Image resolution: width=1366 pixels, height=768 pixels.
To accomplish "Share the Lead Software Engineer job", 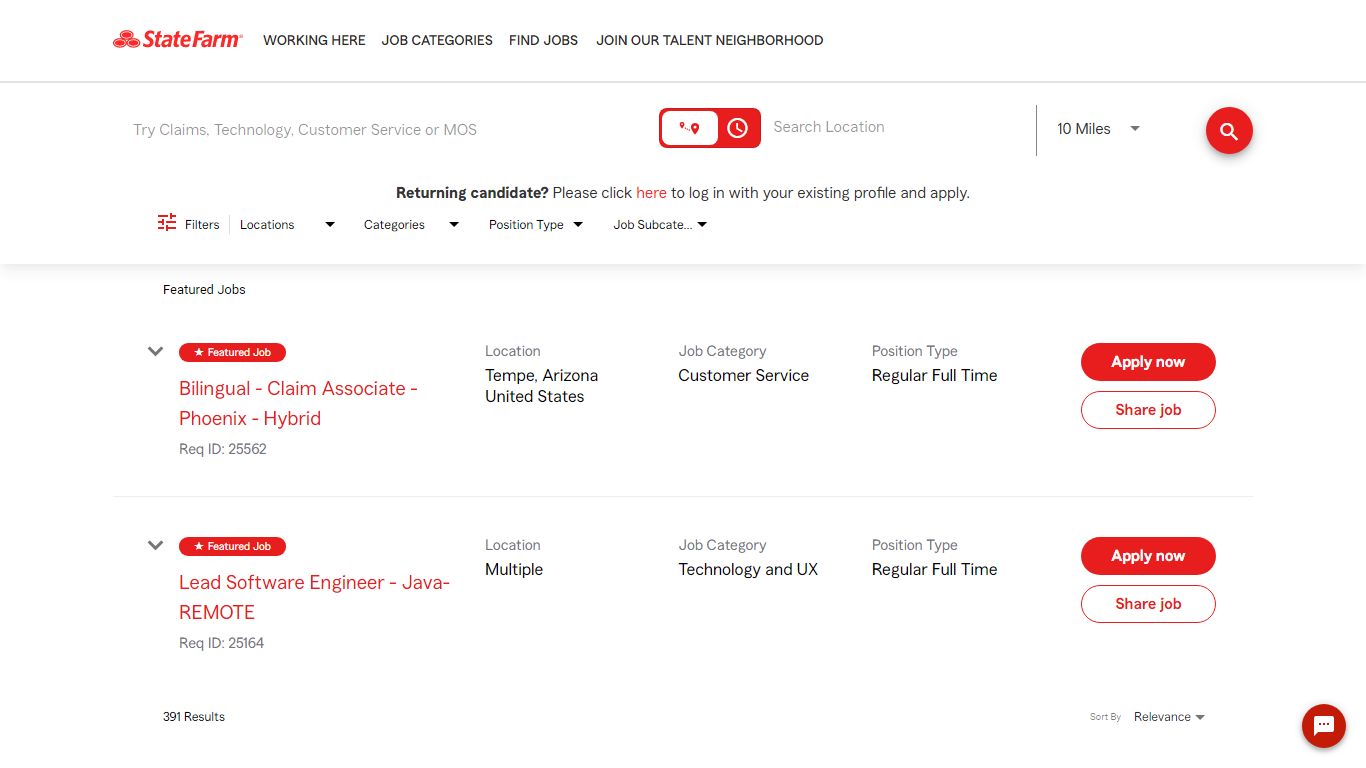I will point(1148,604).
